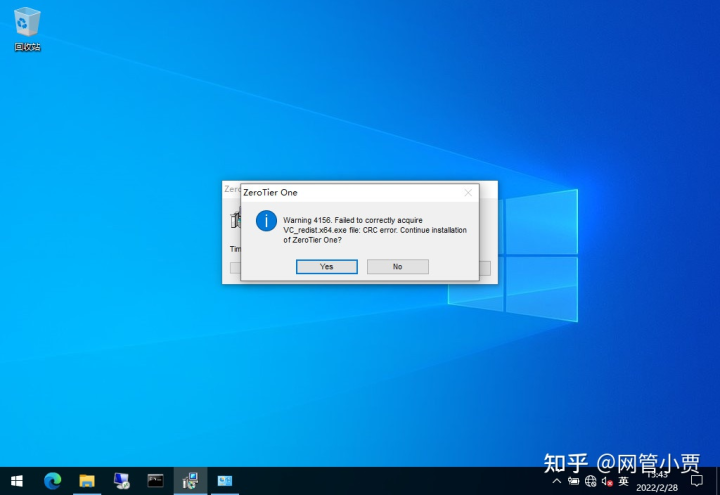Click the battery/power tray icon
720x495 pixels.
[x=573, y=481]
